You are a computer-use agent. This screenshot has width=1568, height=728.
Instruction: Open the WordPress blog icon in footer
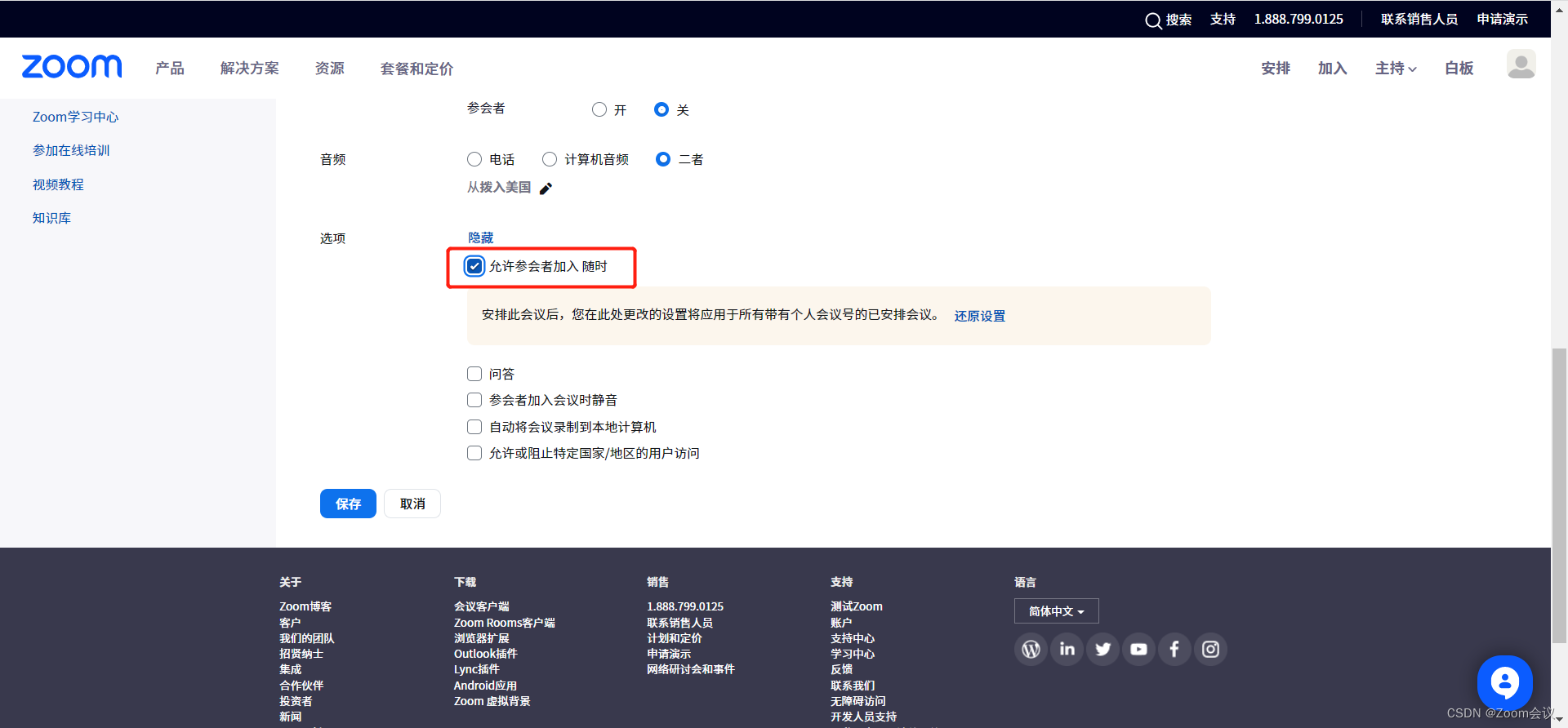tap(1031, 650)
